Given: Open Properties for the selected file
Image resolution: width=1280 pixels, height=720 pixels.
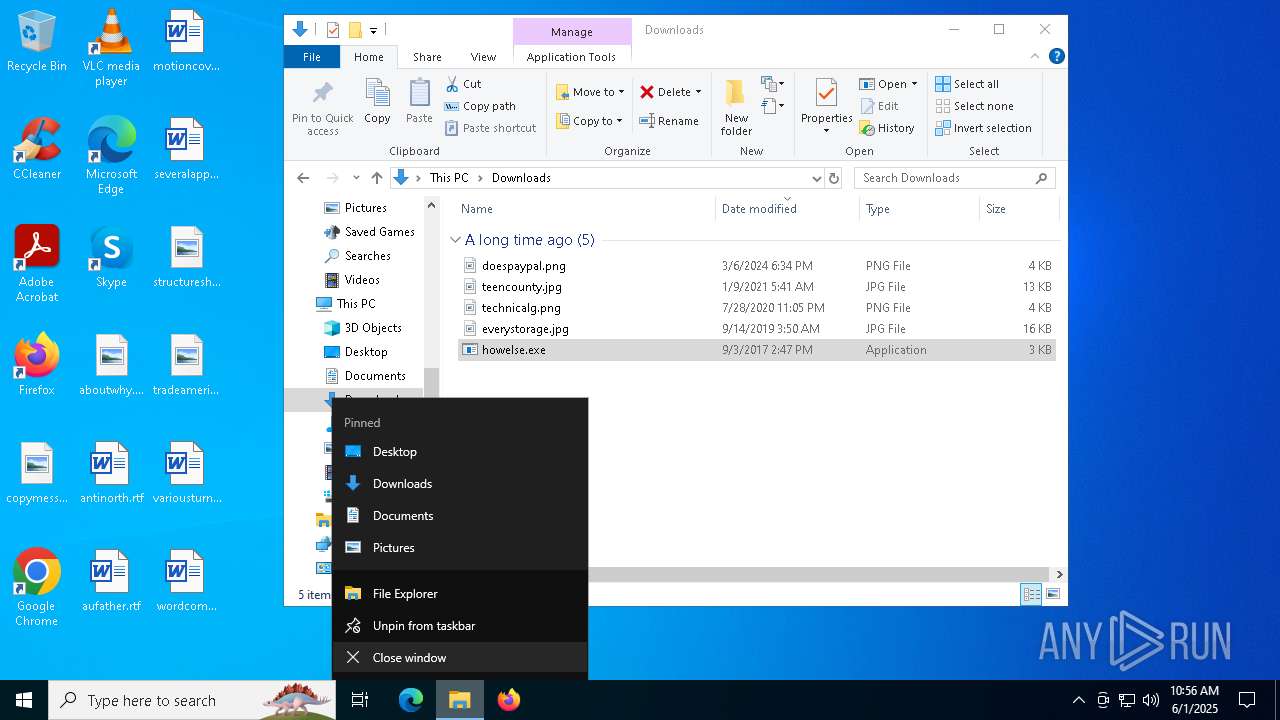Looking at the screenshot, I should pos(826,106).
